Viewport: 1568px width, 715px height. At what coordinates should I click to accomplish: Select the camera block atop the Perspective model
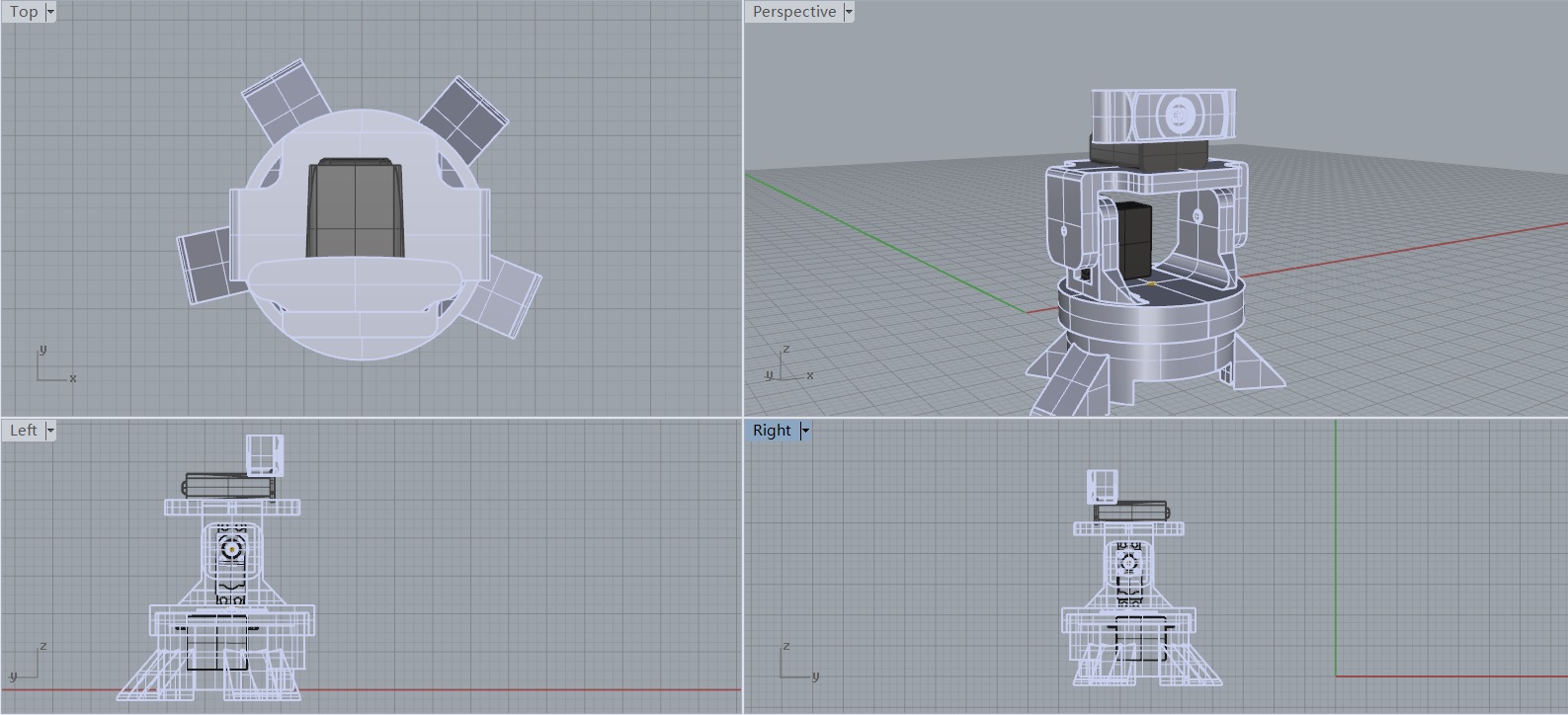[1163, 115]
